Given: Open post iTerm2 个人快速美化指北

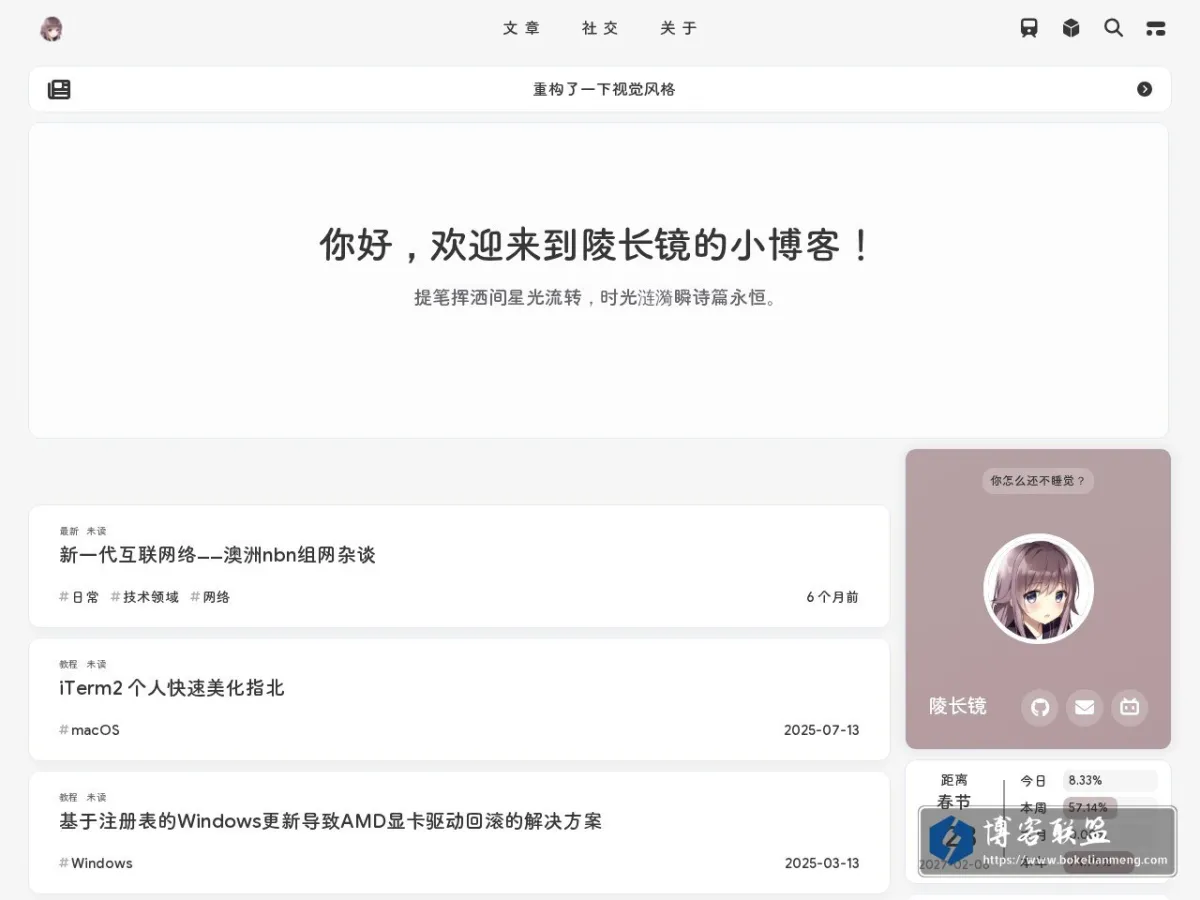Looking at the screenshot, I should click(x=172, y=688).
